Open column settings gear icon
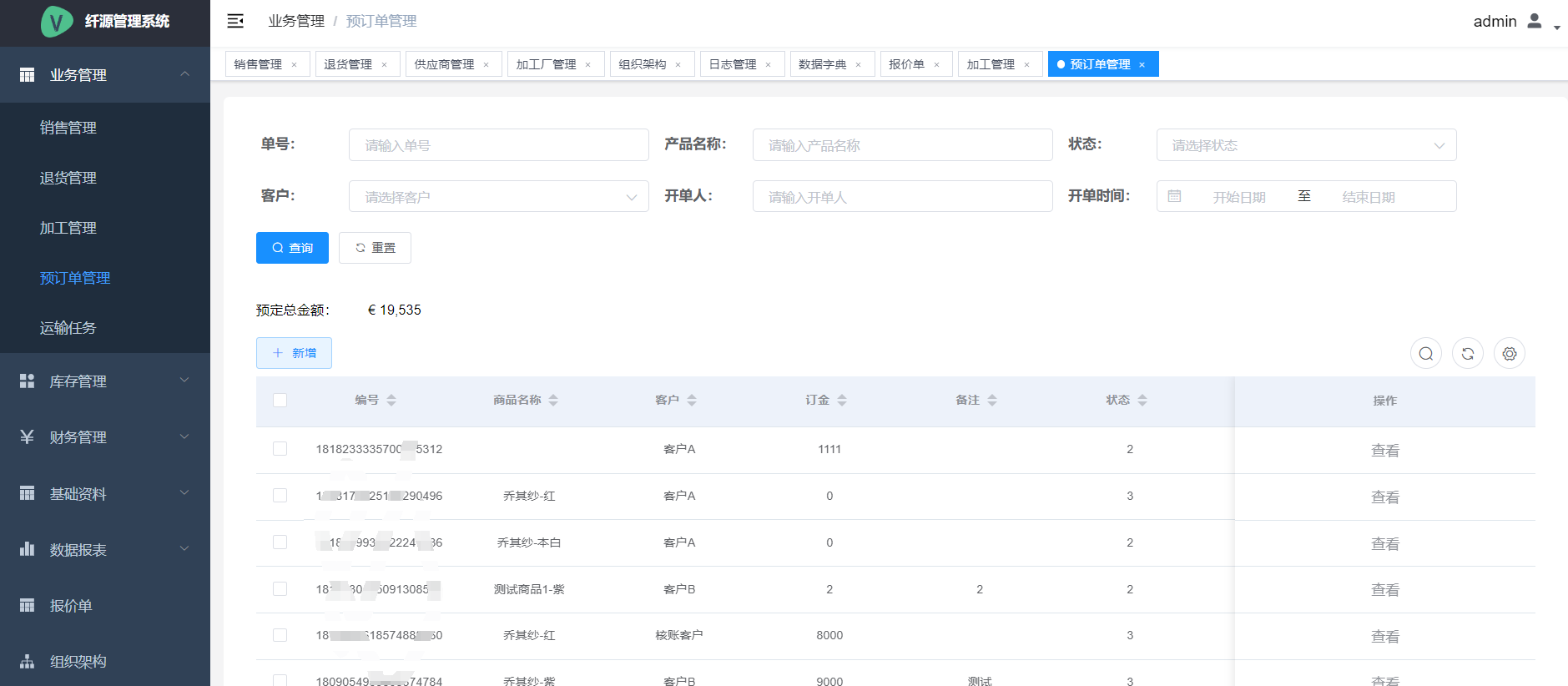Screen dimensions: 1568x686 [x=1509, y=354]
